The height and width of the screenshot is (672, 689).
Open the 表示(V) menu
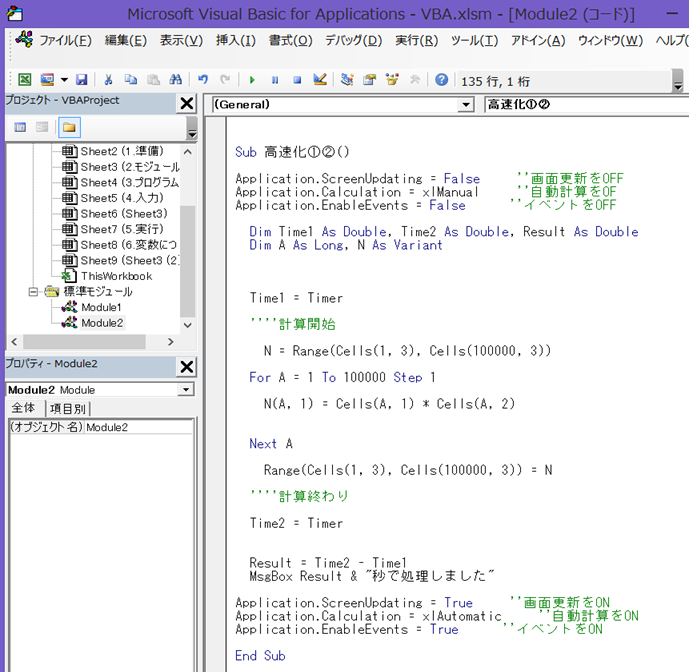181,40
